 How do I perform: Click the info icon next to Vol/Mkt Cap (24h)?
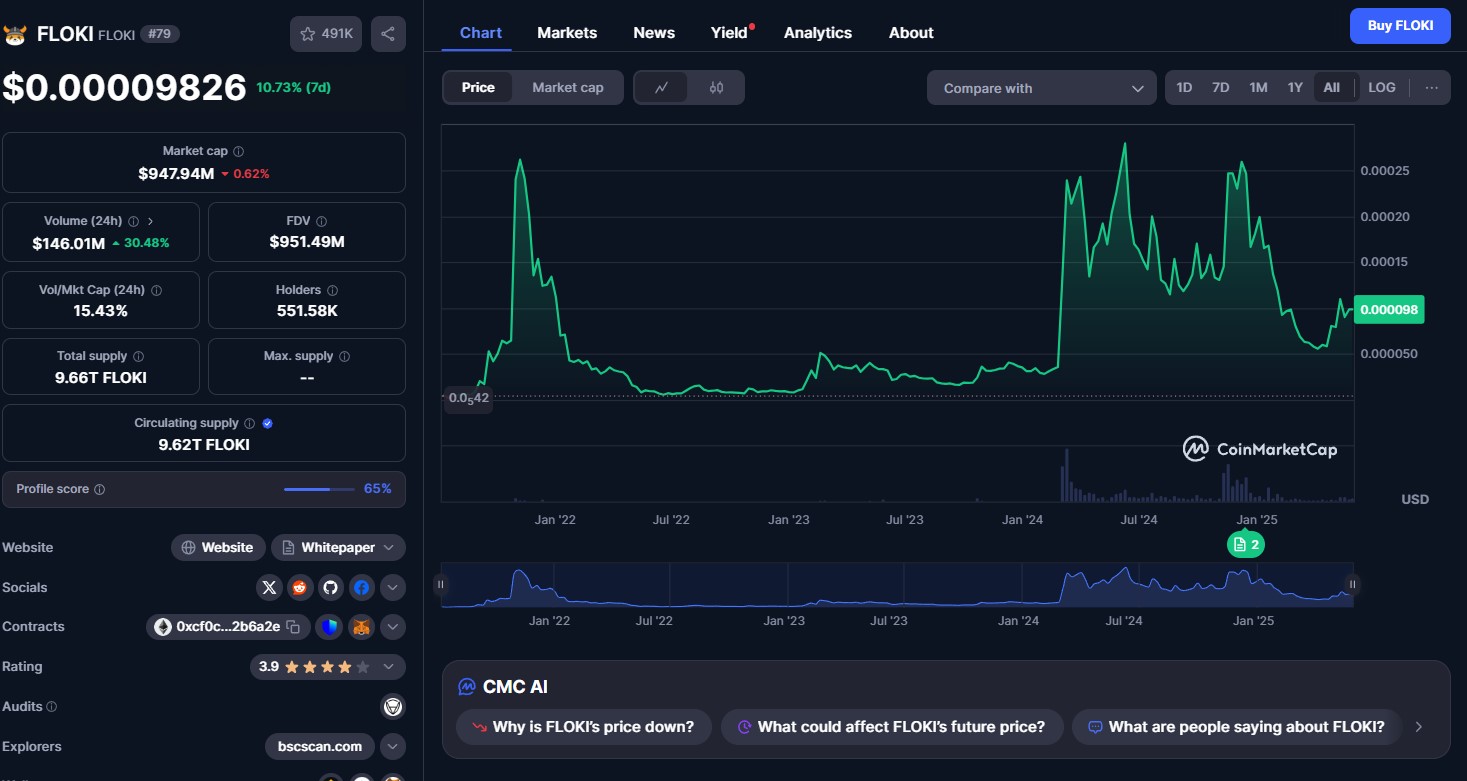pos(156,290)
